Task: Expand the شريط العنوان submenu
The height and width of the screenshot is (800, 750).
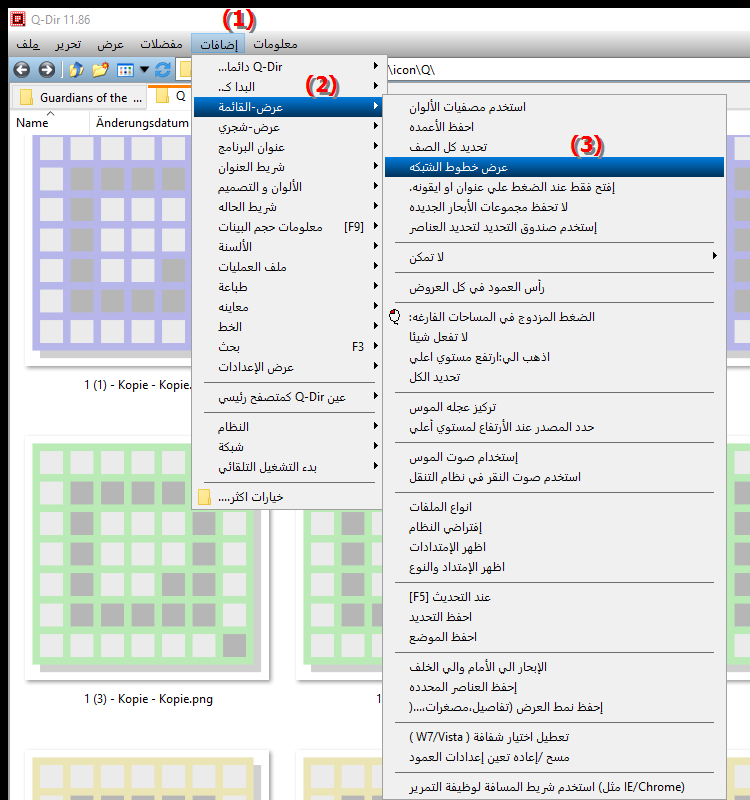Action: click(x=288, y=167)
